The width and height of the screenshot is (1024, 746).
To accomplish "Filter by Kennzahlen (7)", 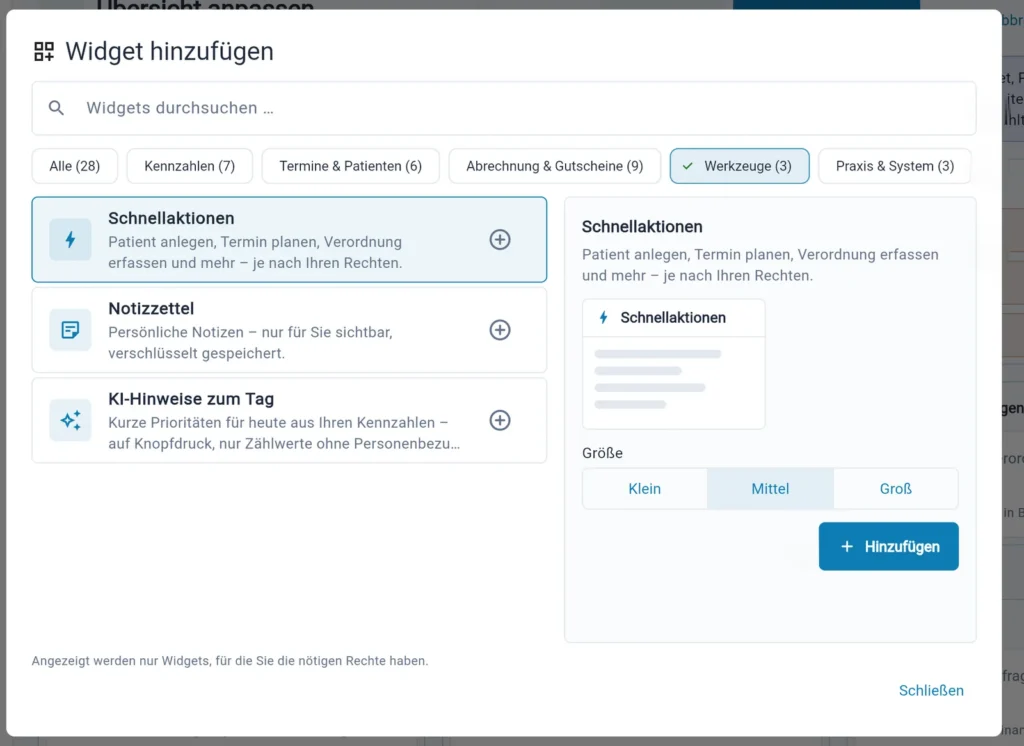I will pos(189,166).
